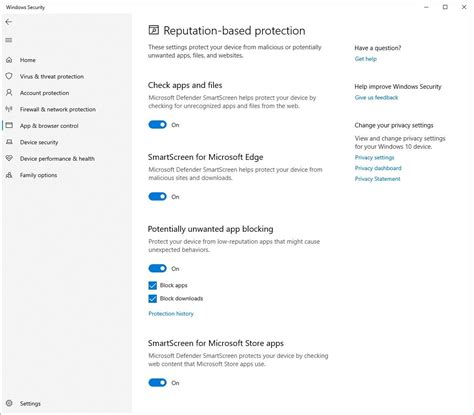Uncheck the Block downloads checkbox
474x415 pixels.
[x=152, y=298]
